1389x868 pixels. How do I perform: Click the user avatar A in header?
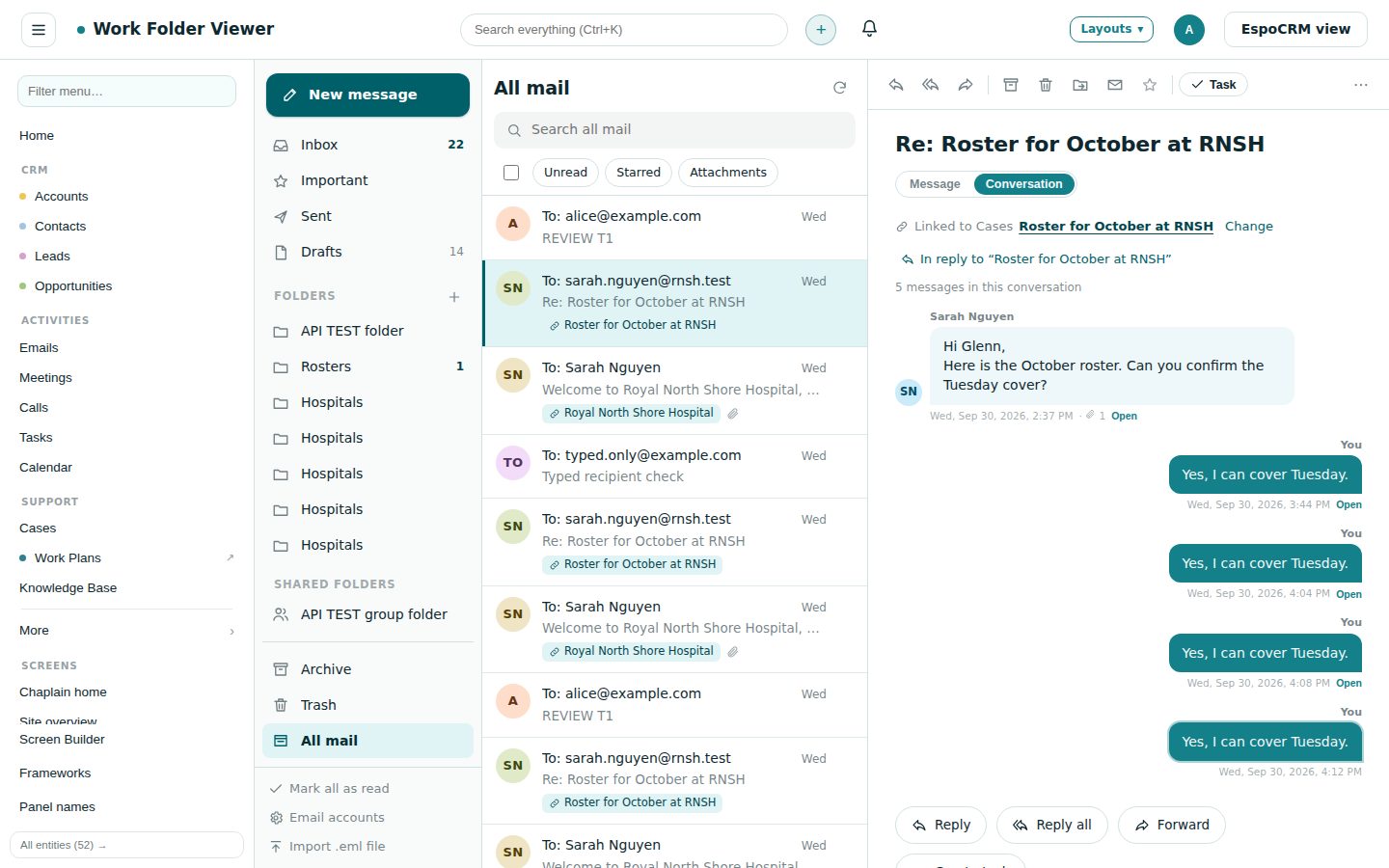[1188, 30]
